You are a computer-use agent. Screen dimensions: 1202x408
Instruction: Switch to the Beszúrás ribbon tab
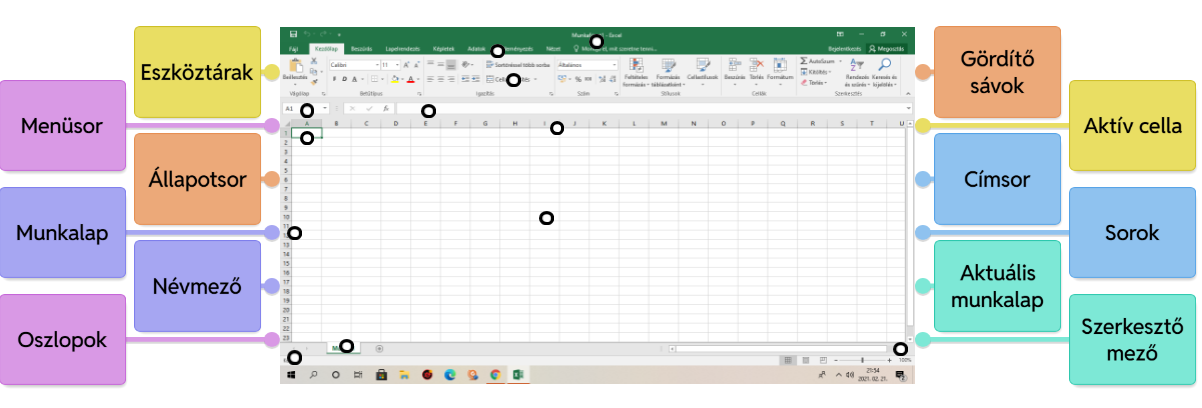point(361,48)
